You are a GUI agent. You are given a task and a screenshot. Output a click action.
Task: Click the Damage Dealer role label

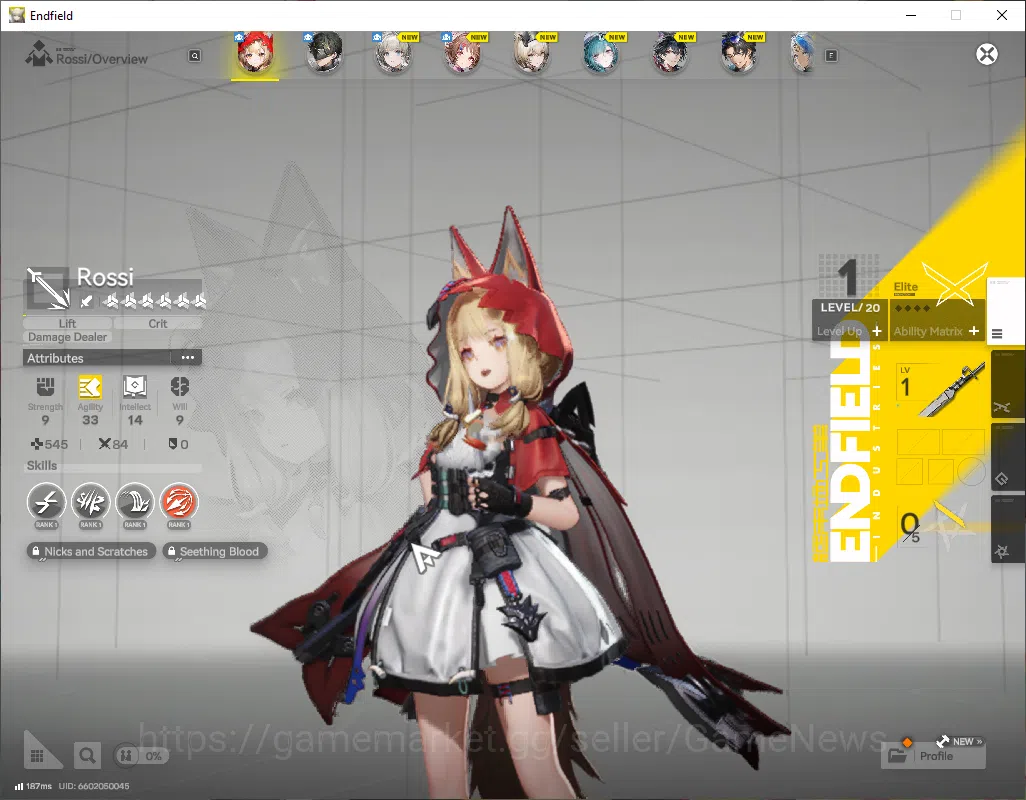click(x=67, y=337)
